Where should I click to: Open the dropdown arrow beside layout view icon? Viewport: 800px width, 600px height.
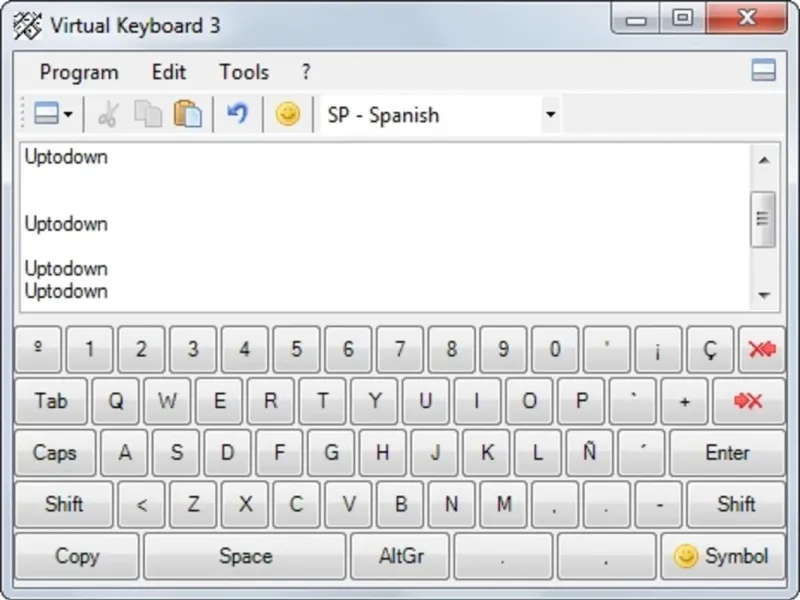[68, 114]
